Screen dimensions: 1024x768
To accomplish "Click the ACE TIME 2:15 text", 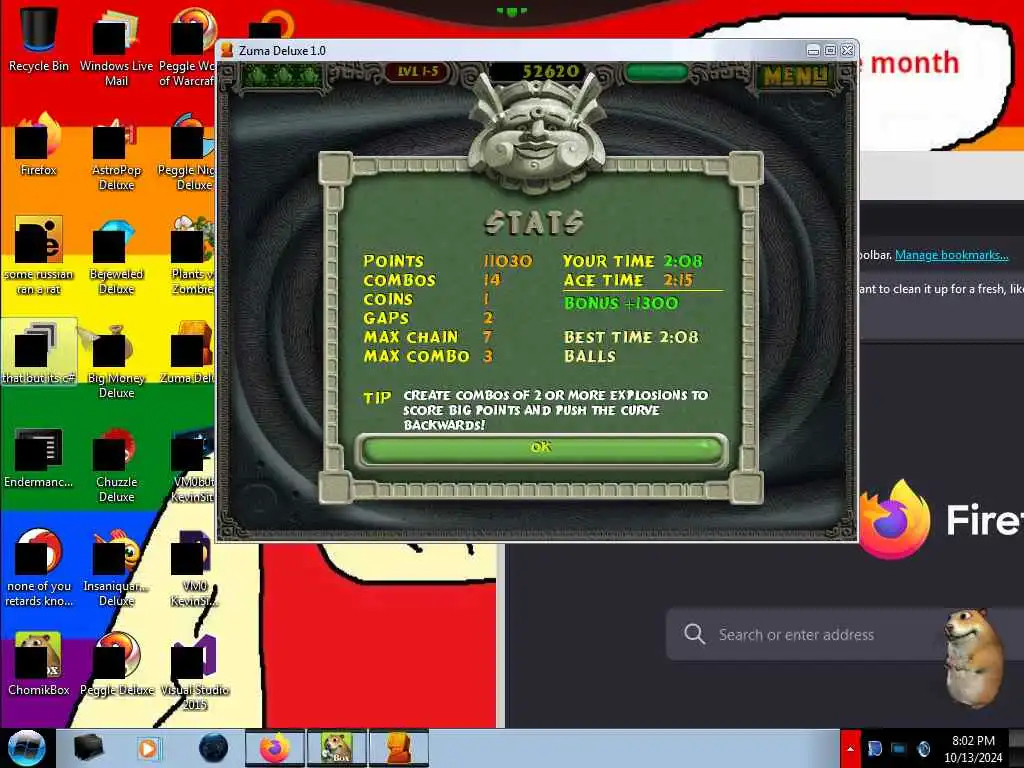I will coord(628,281).
